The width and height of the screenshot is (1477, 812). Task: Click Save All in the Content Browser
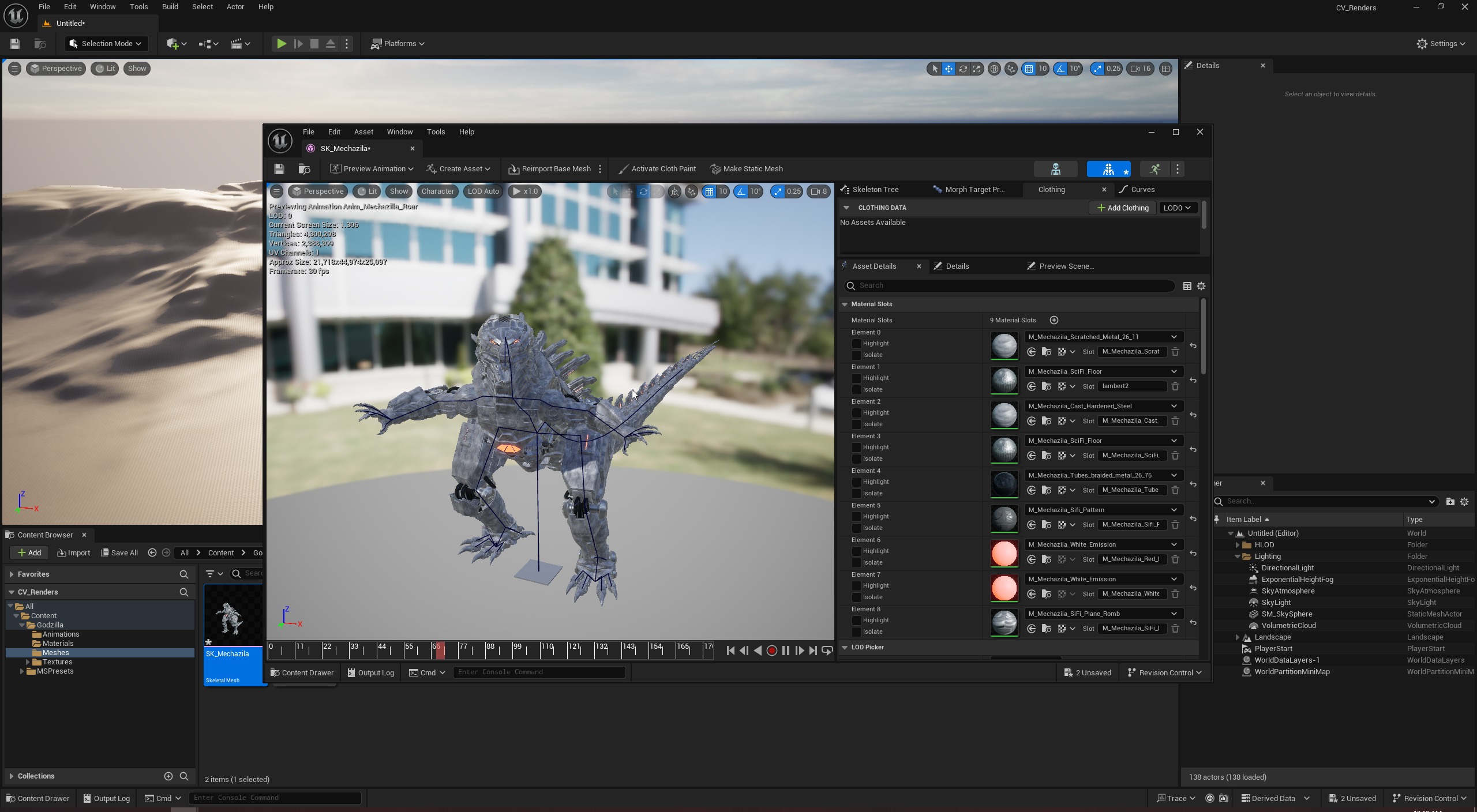[119, 553]
